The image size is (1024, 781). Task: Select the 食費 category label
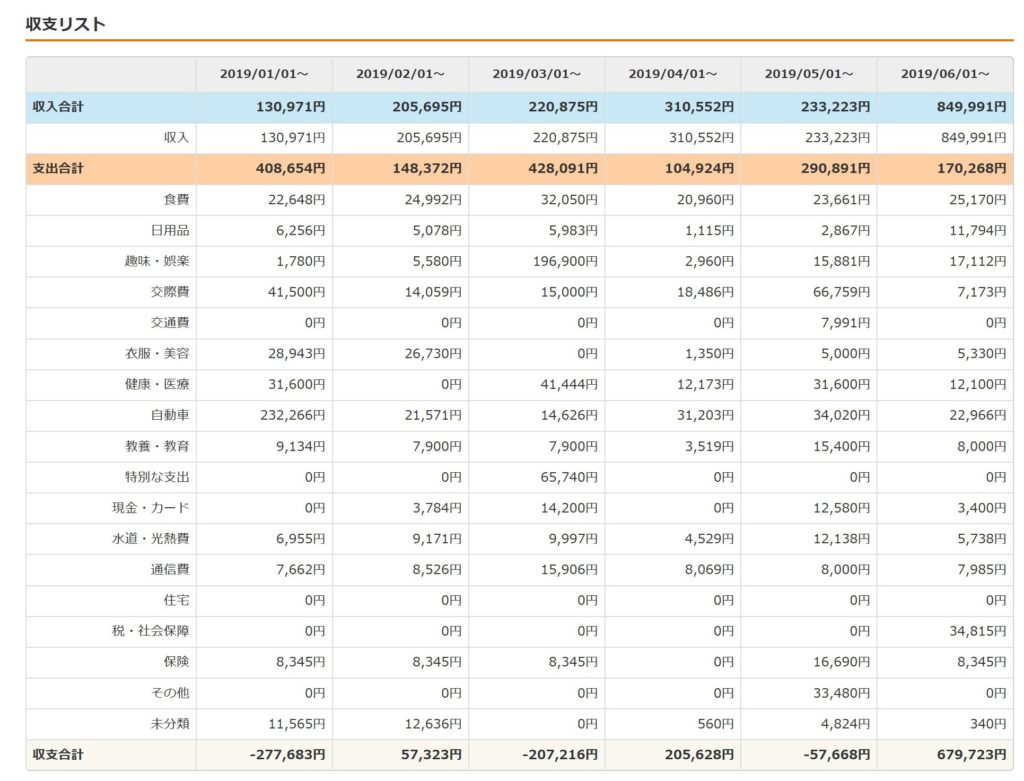coord(176,200)
